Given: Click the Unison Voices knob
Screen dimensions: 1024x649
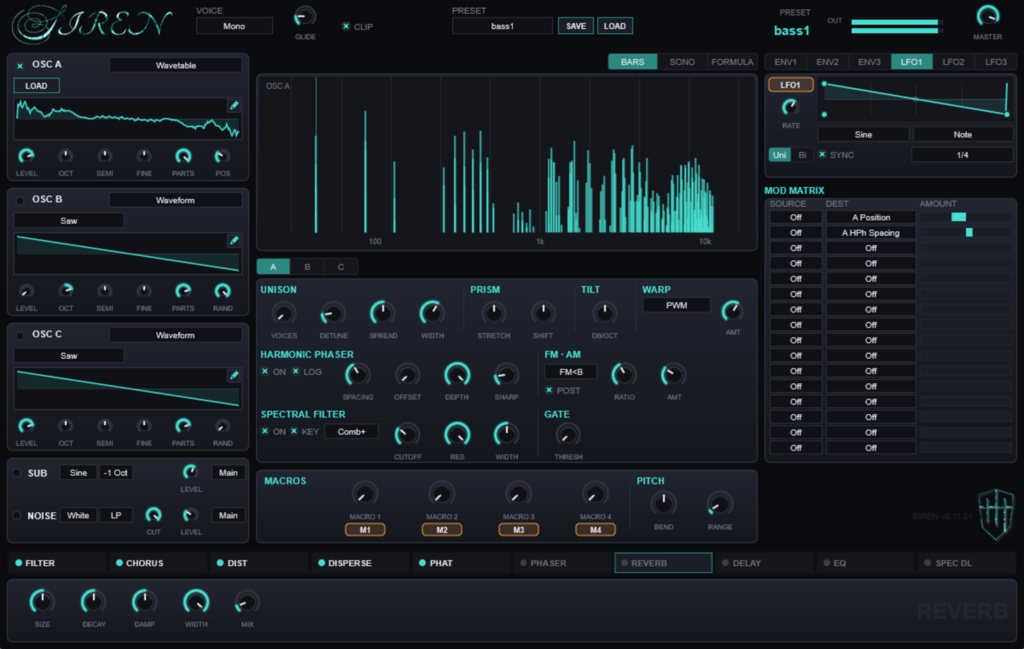Looking at the screenshot, I should [283, 314].
